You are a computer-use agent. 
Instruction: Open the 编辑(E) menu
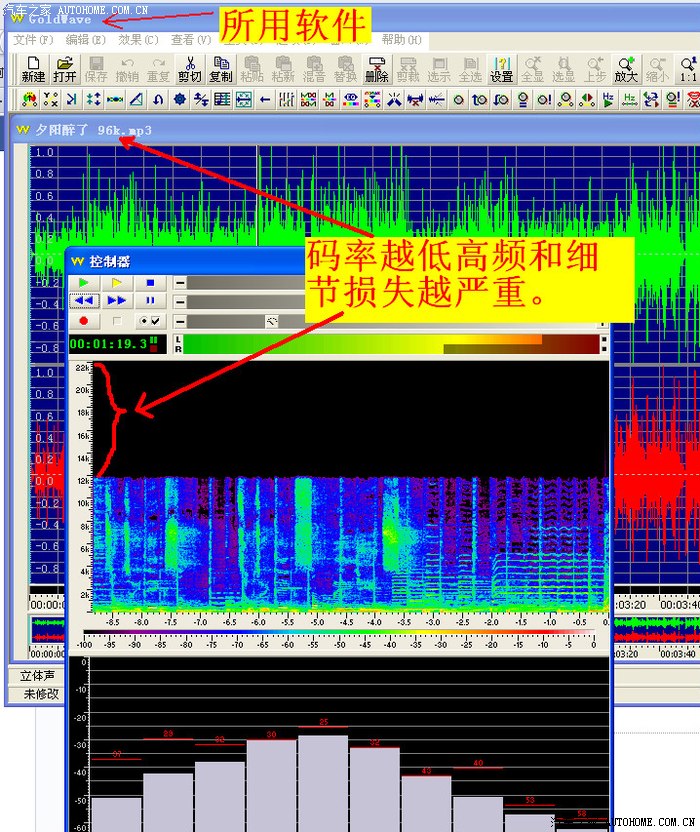coord(85,40)
